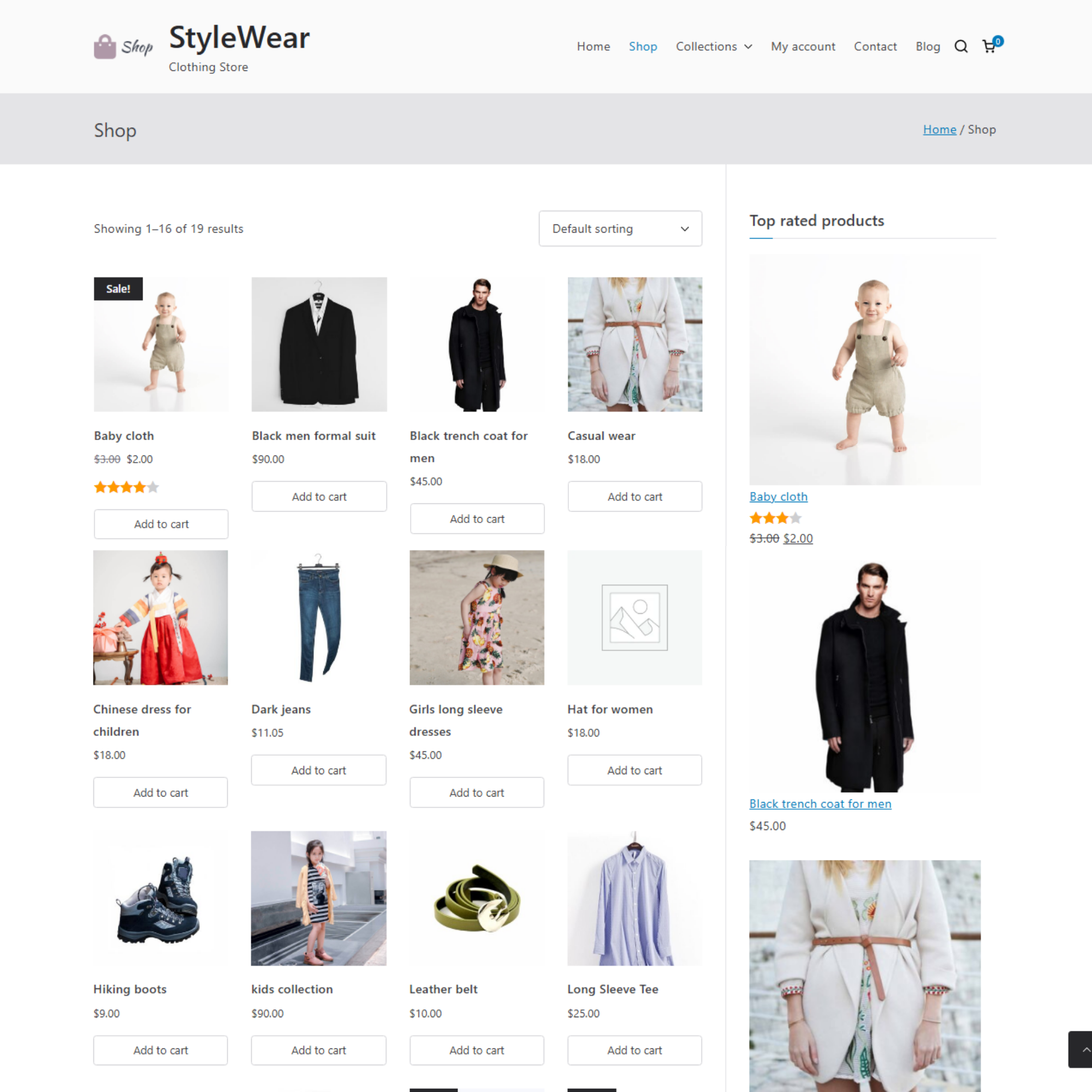Open Black trench coat for men sidebar link

(x=820, y=804)
